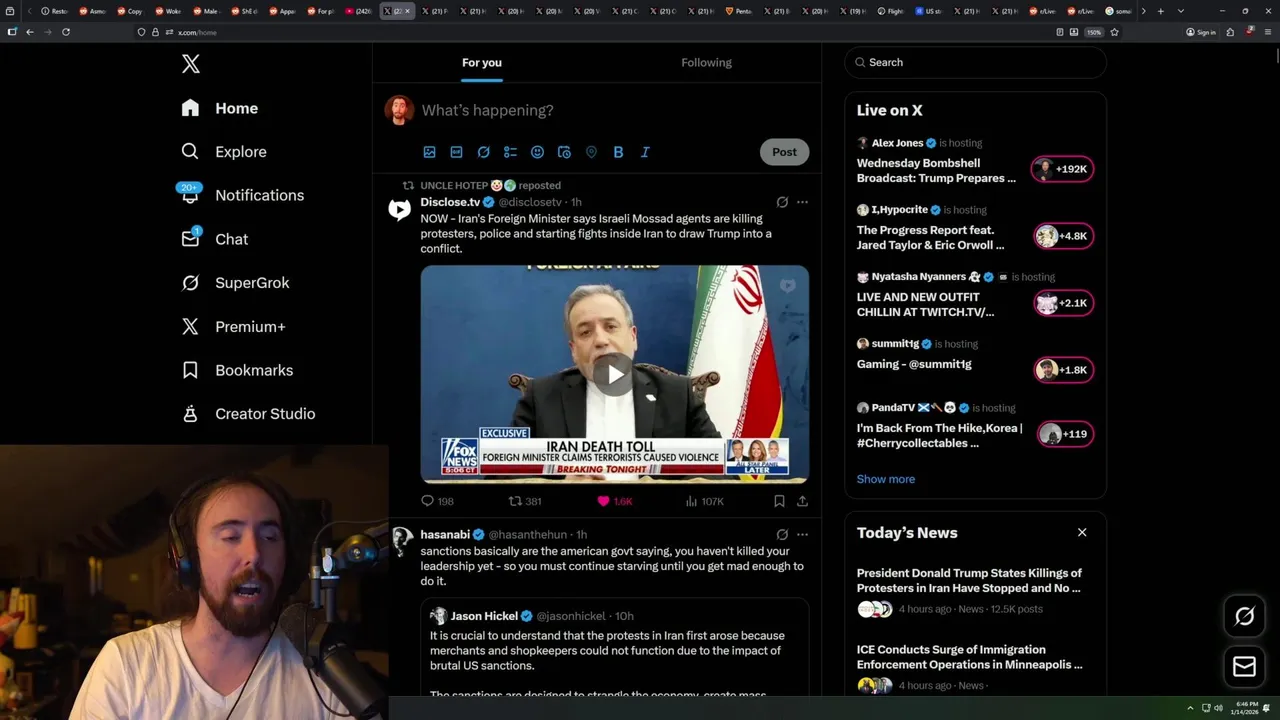
Task: Add media image to the post
Action: coord(430,152)
